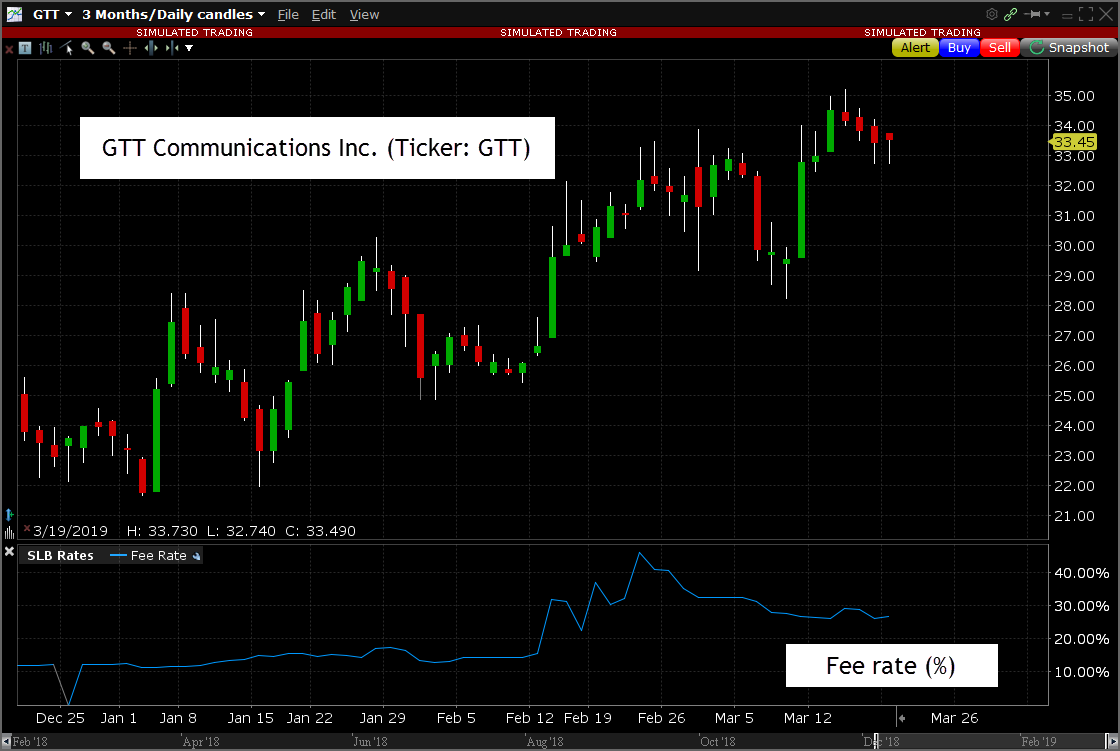Click the L: 32.740 low value

pyautogui.click(x=241, y=531)
